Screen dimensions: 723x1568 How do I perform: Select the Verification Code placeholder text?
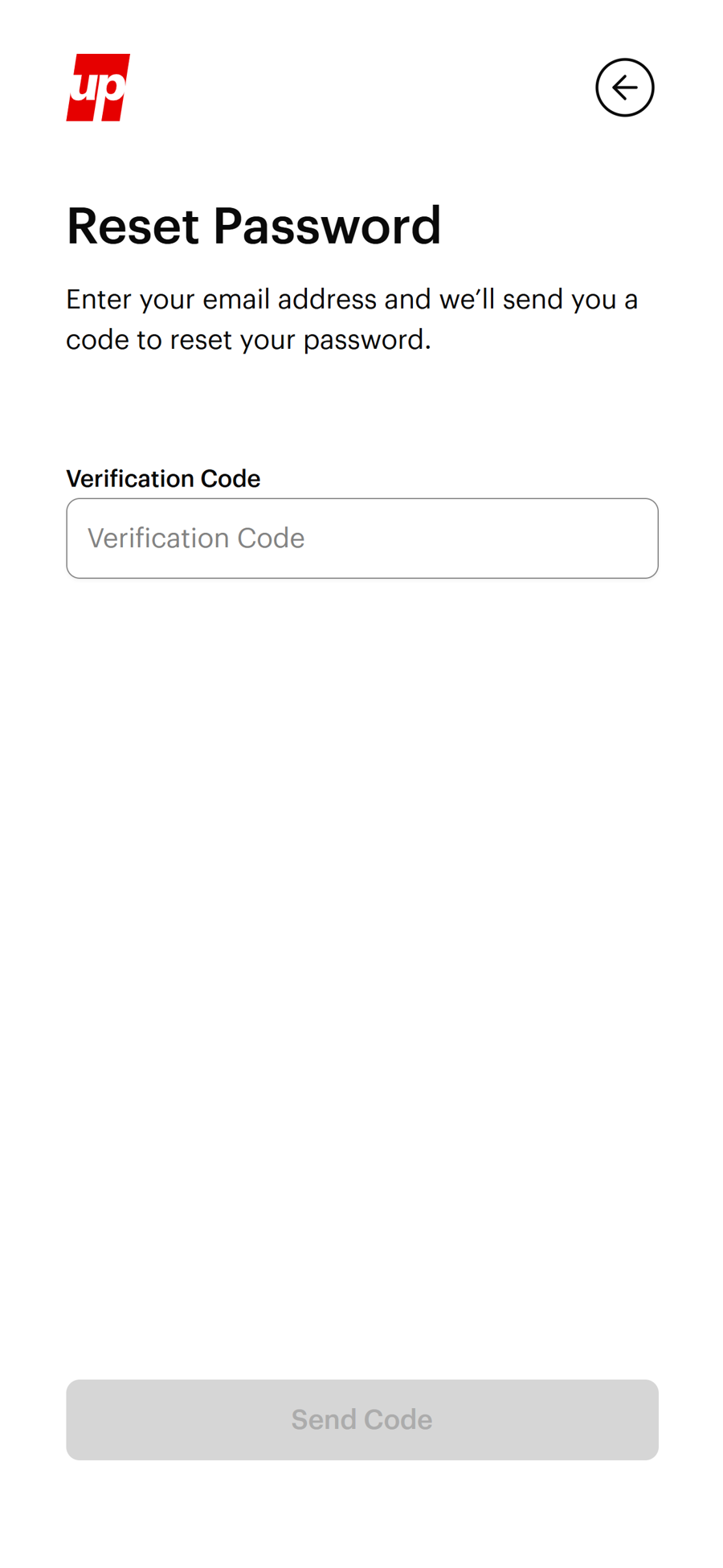[196, 538]
